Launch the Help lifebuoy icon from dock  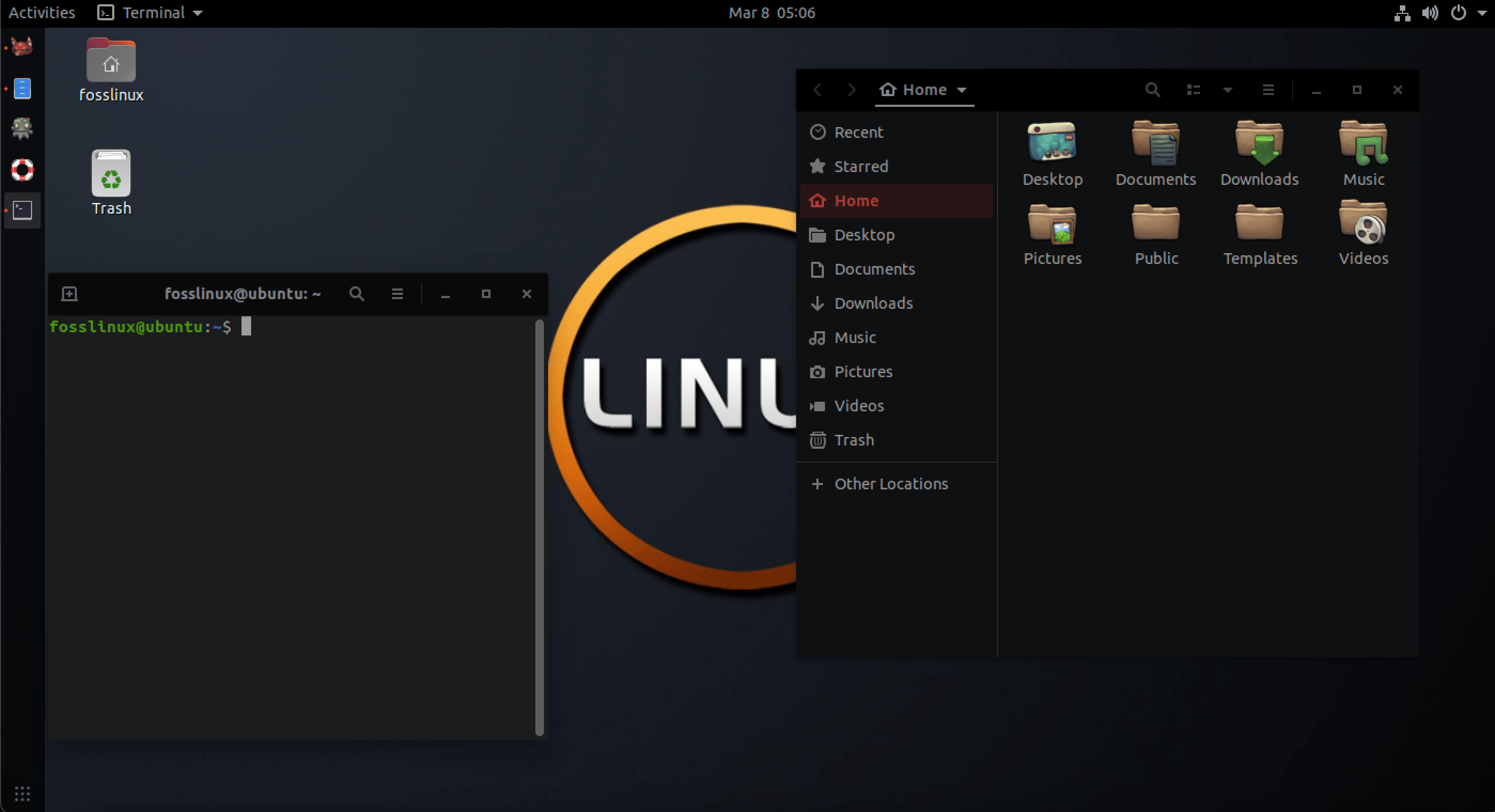coord(21,170)
